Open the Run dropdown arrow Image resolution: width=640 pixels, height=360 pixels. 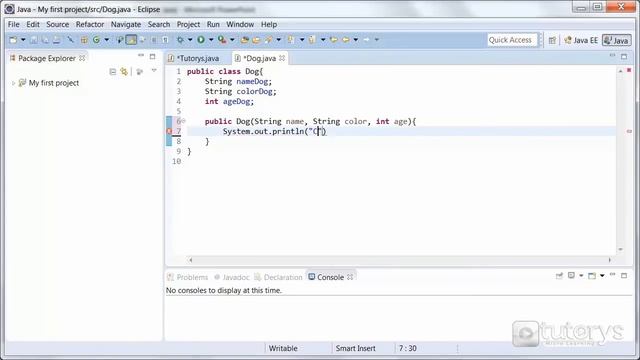(x=211, y=40)
